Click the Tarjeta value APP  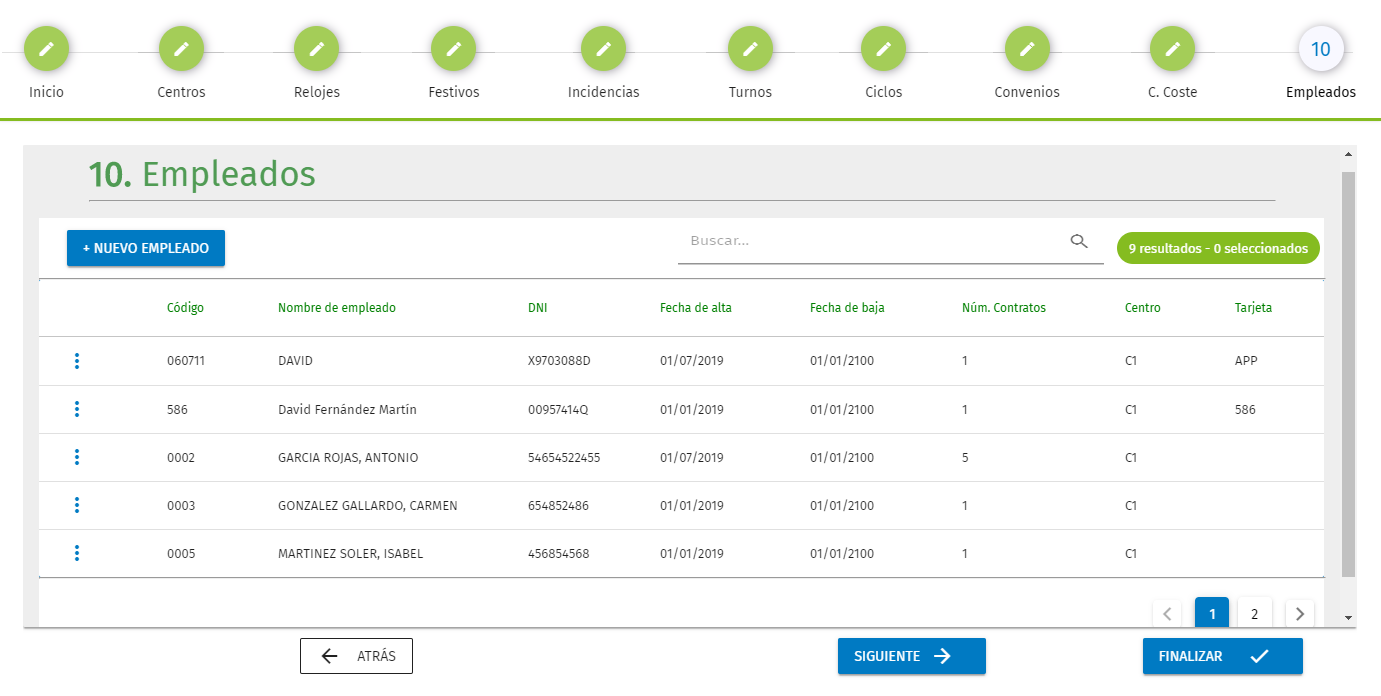pyautogui.click(x=1246, y=361)
